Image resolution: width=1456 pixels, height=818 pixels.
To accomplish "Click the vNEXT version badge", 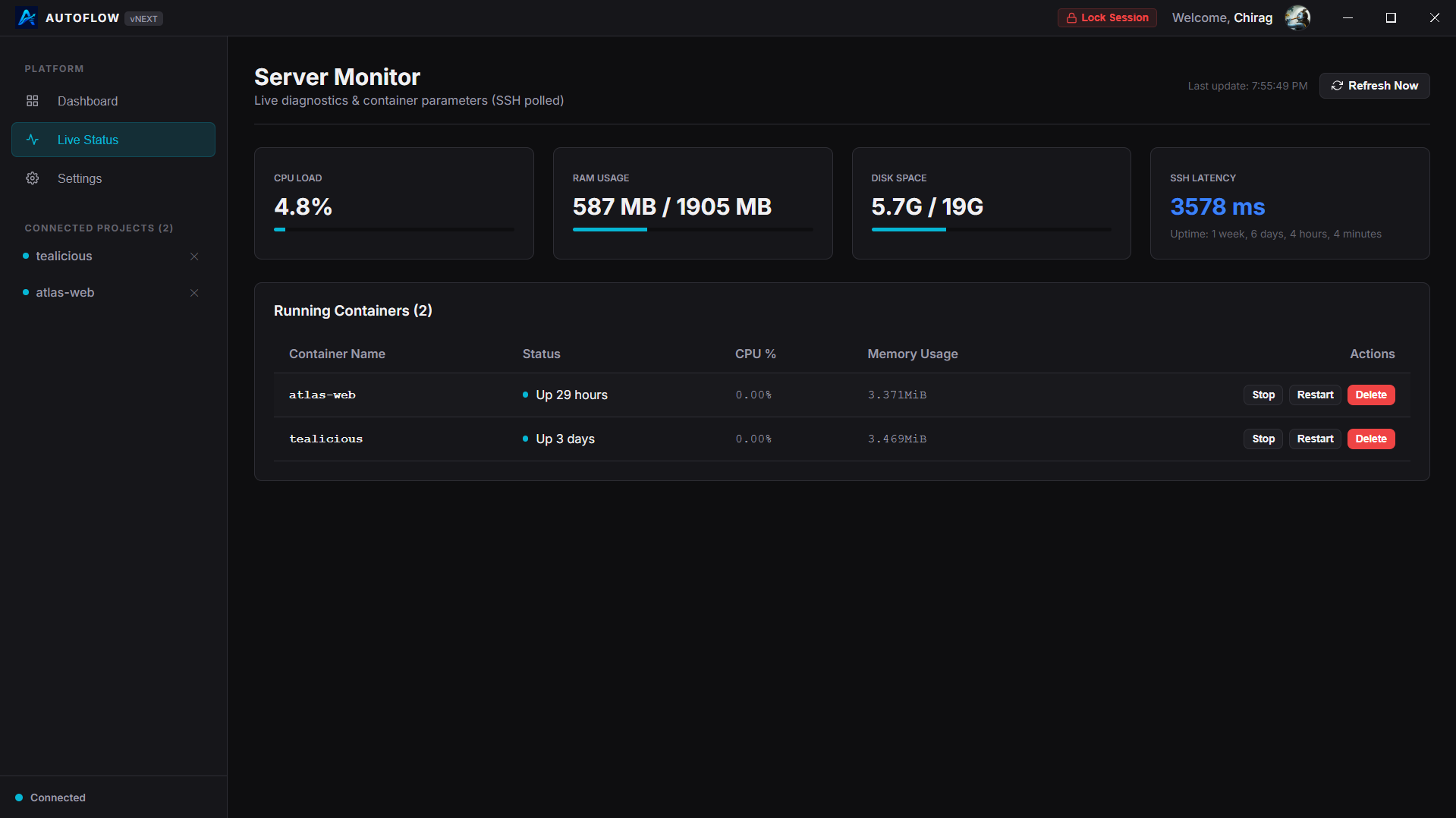I will [x=143, y=18].
